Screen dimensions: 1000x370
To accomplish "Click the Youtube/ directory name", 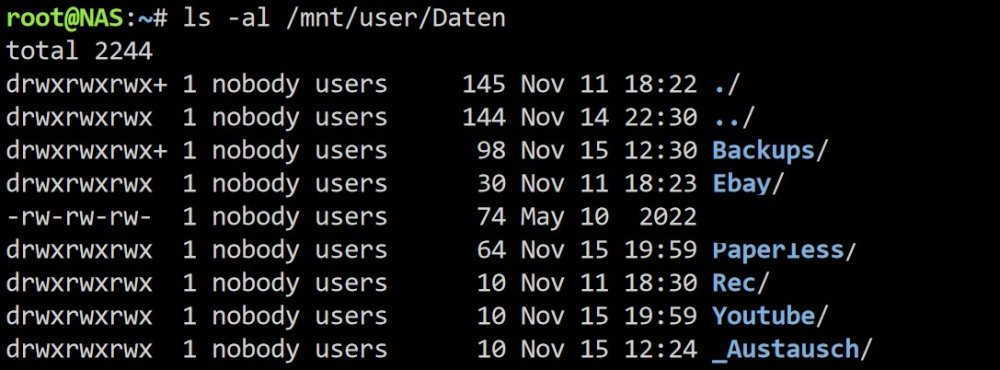I will pos(770,316).
